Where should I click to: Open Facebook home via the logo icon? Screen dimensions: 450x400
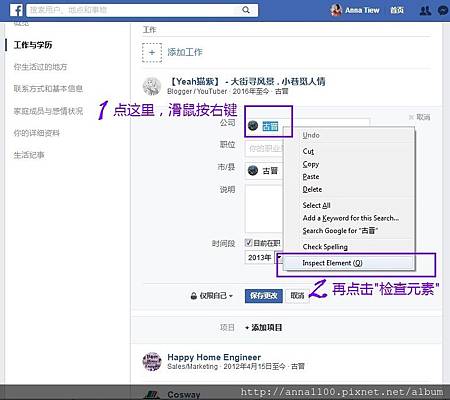coord(16,10)
